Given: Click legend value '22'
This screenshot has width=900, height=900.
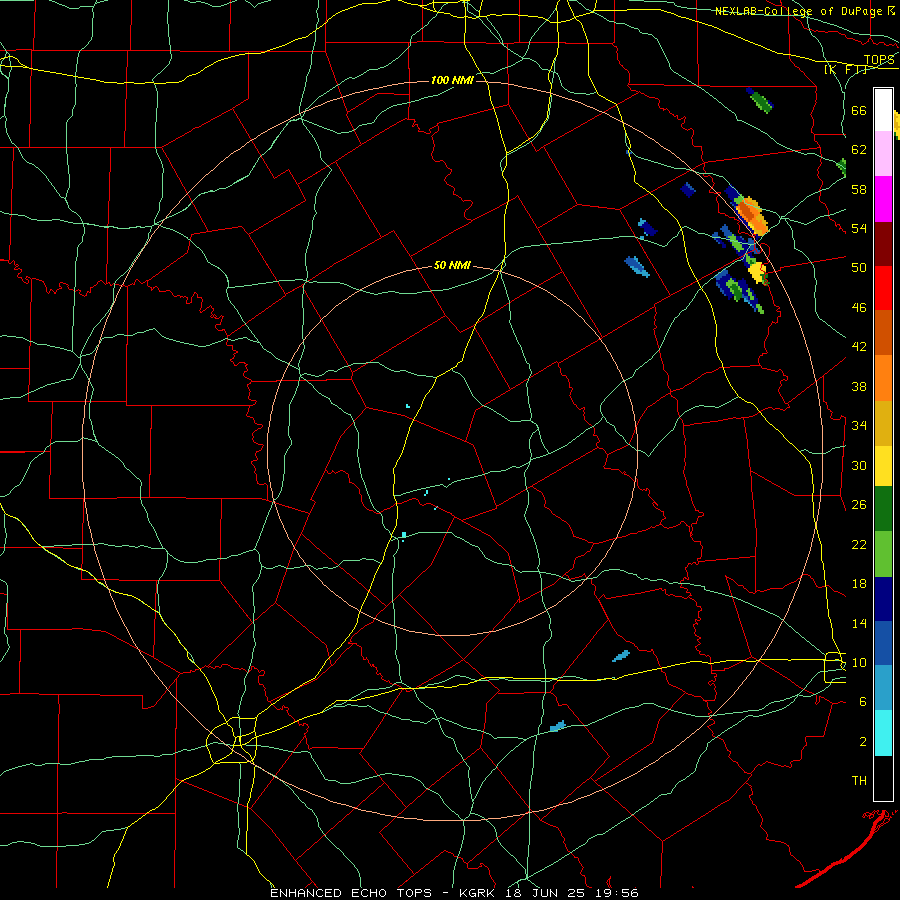Looking at the screenshot, I should [859, 544].
